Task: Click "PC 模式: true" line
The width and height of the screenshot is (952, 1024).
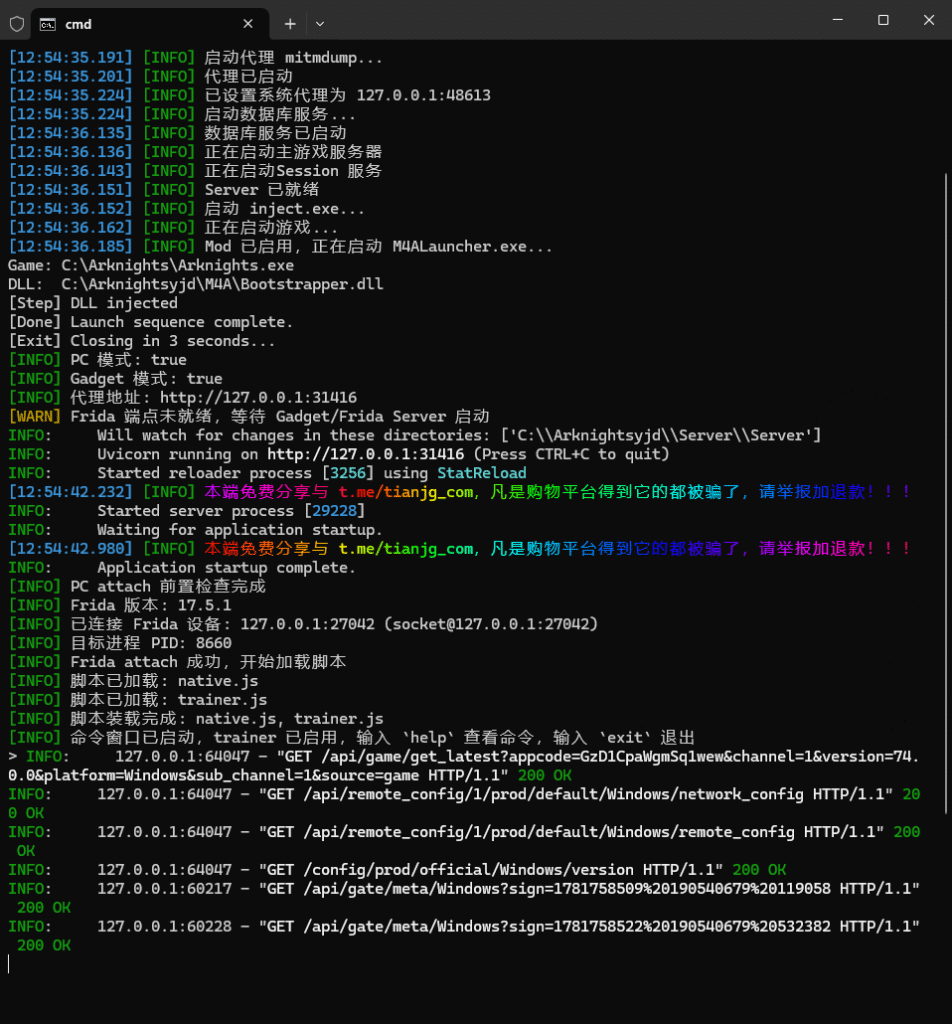Action: [98, 360]
